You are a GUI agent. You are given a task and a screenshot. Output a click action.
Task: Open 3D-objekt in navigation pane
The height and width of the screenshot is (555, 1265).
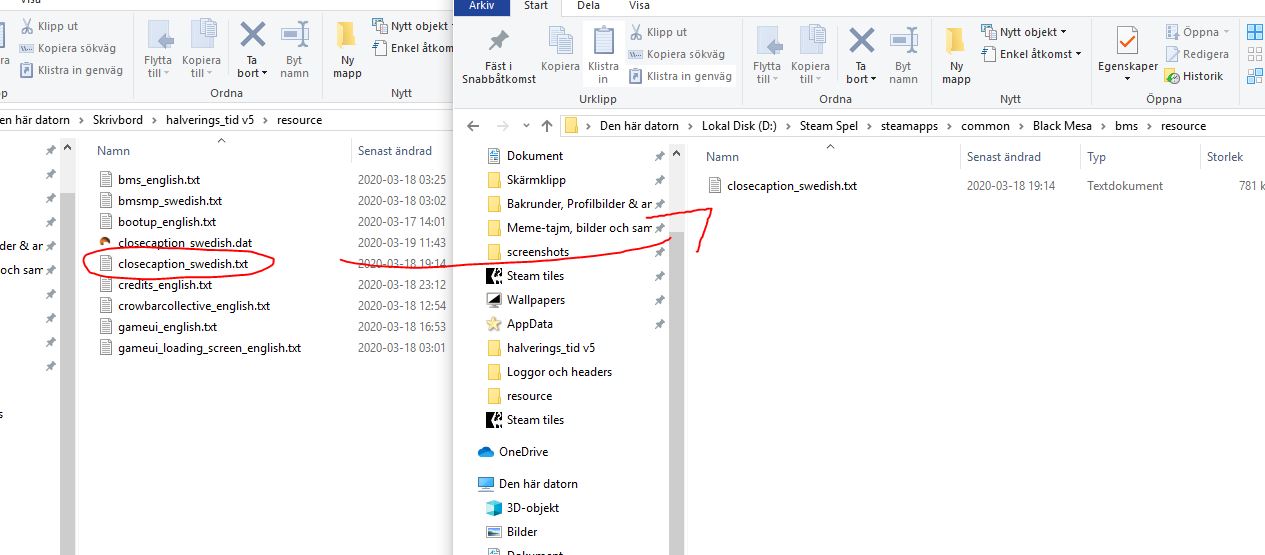click(533, 508)
